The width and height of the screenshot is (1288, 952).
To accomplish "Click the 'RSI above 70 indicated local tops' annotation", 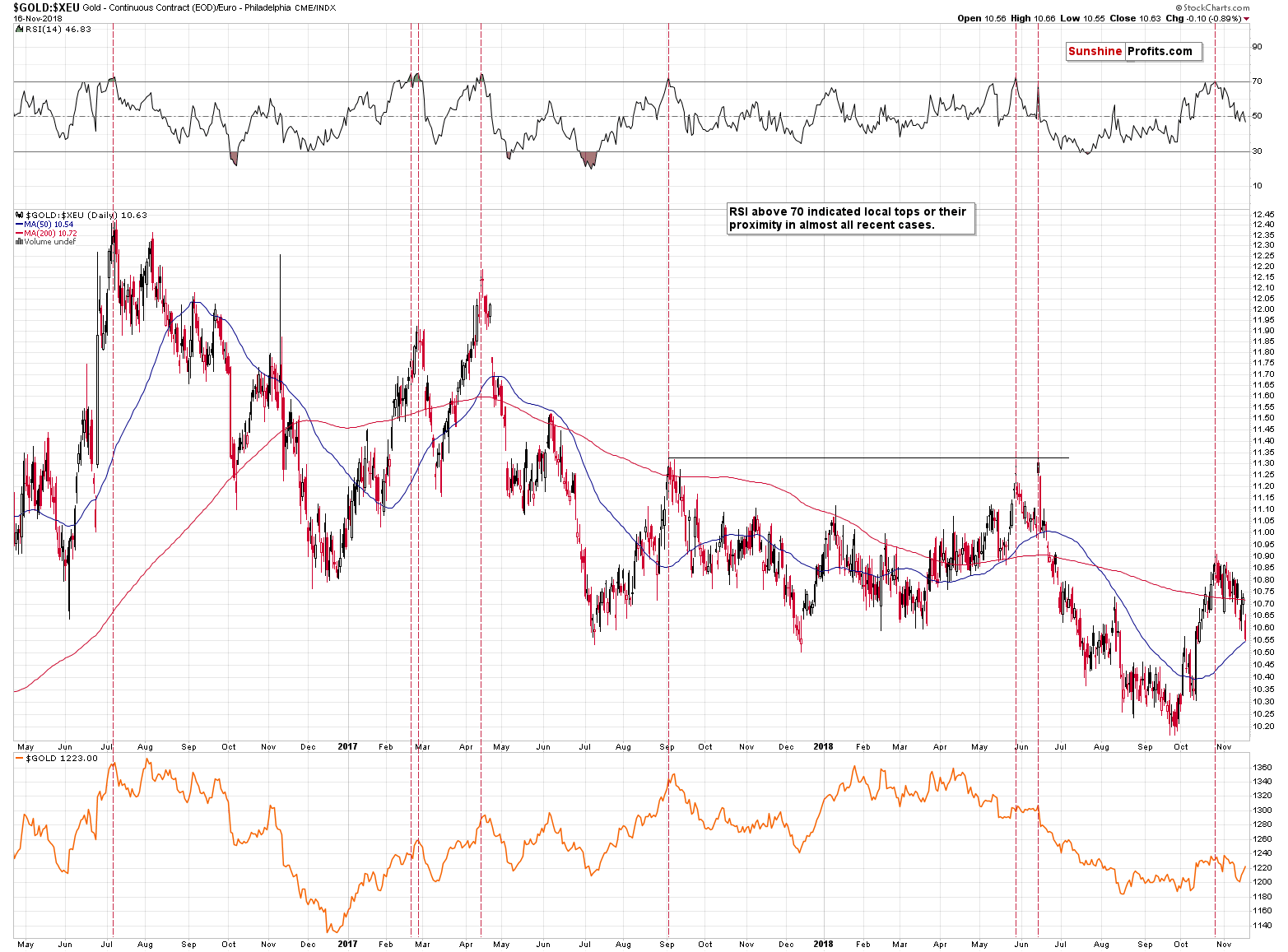I will [851, 218].
